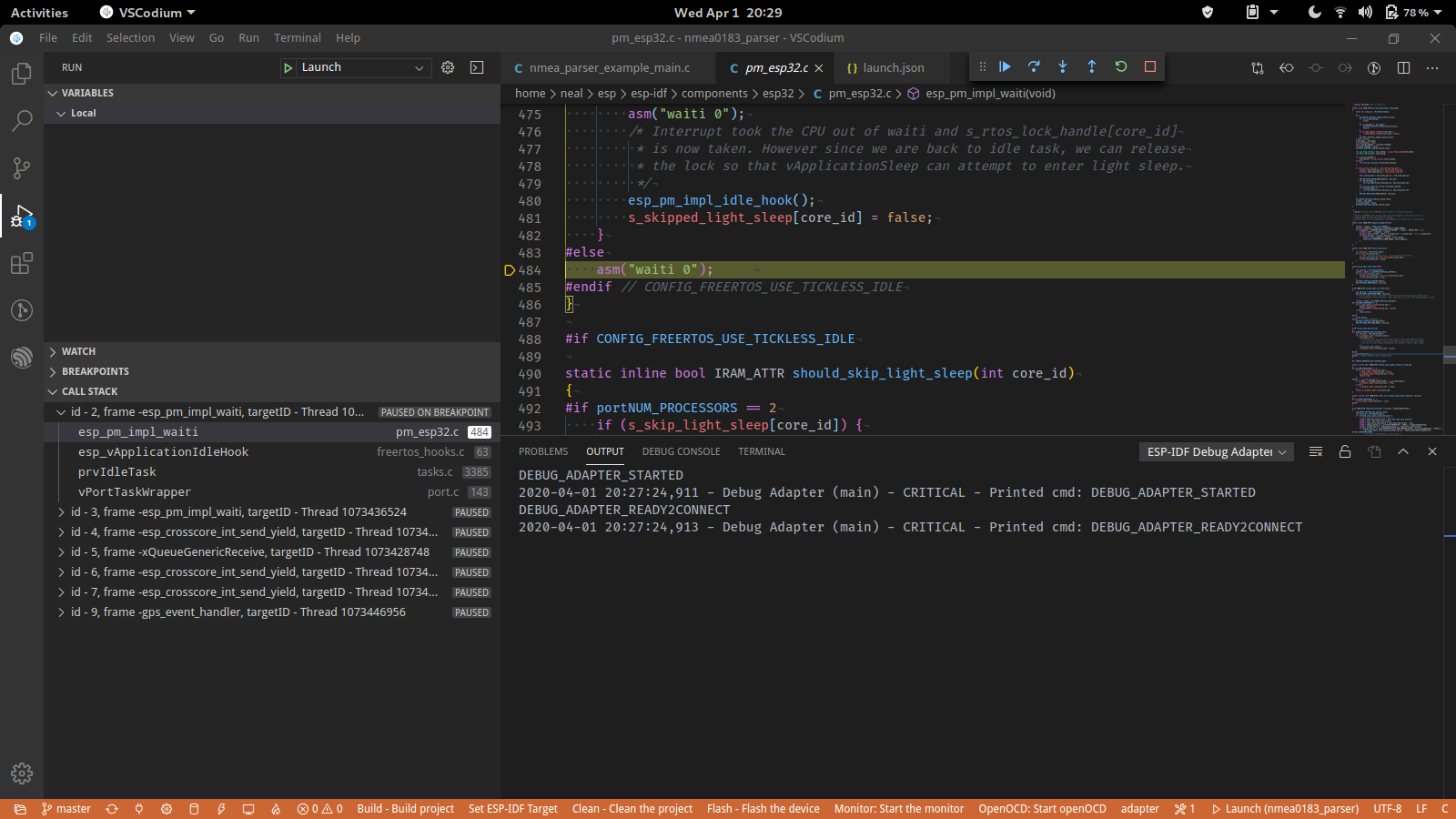Click the Step Over debug icon
This screenshot has width=1456, height=819.
coord(1034,66)
